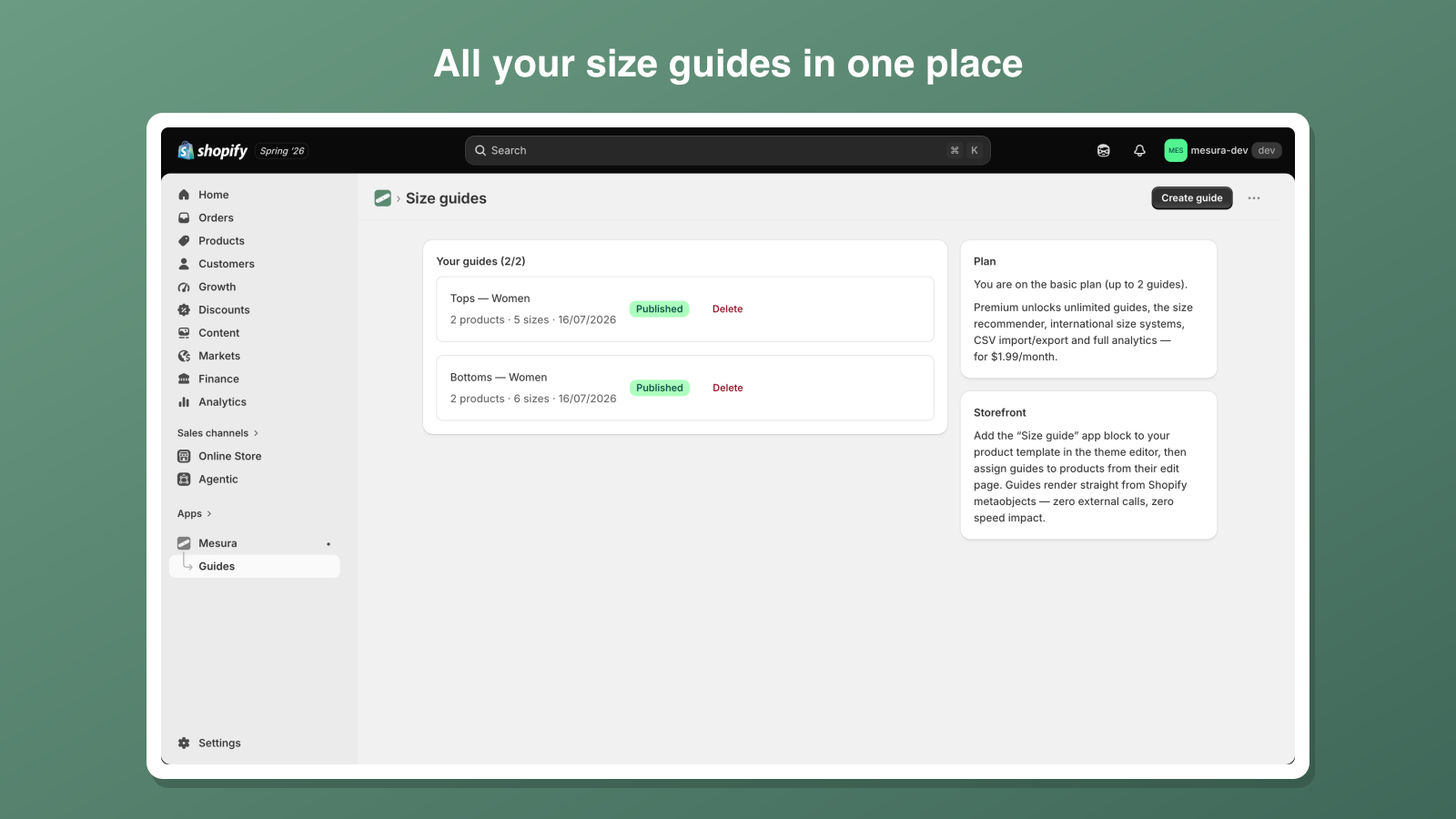1456x819 pixels.
Task: Open the three-dot more actions menu
Action: pos(1254,198)
